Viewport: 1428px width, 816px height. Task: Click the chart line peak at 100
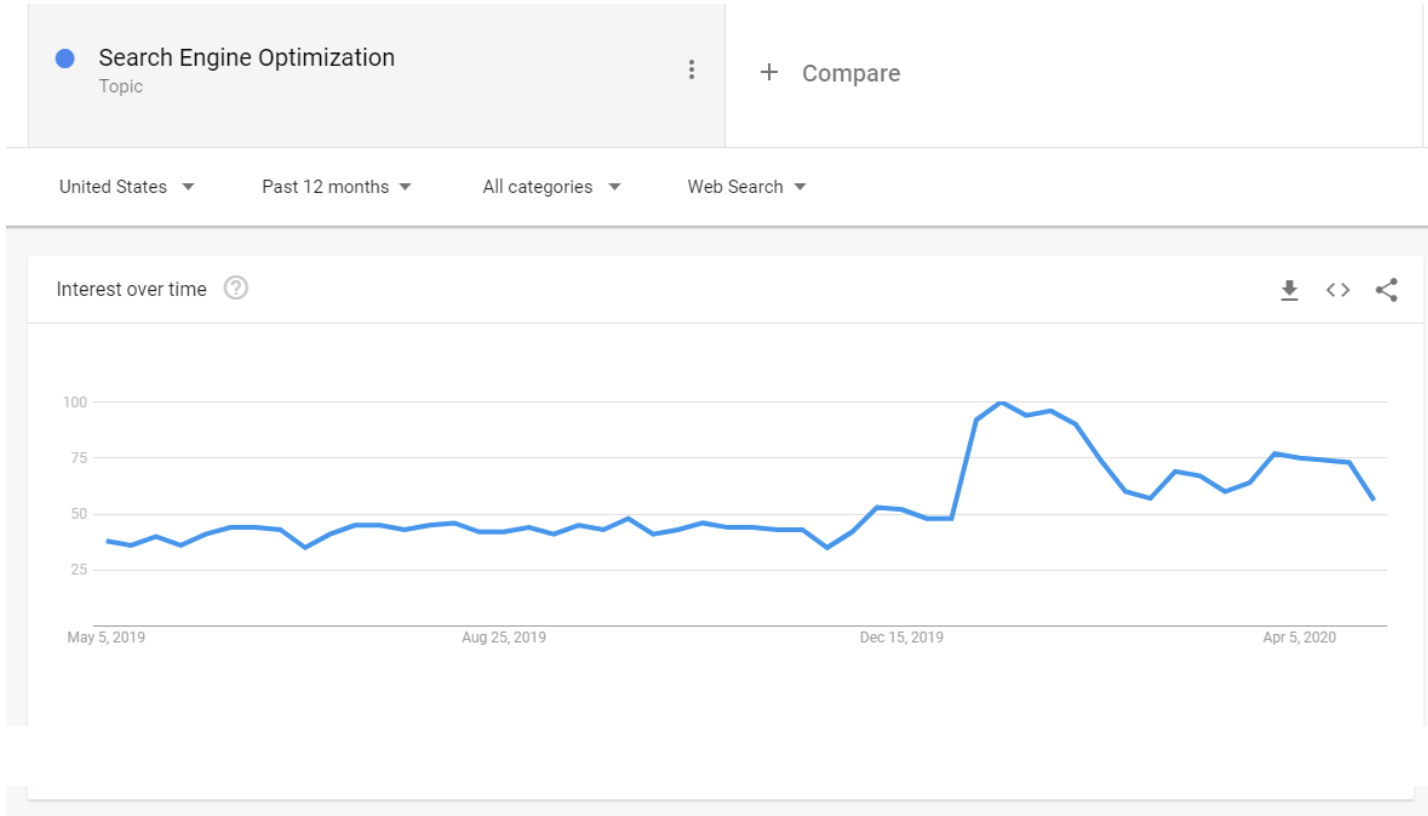1001,402
